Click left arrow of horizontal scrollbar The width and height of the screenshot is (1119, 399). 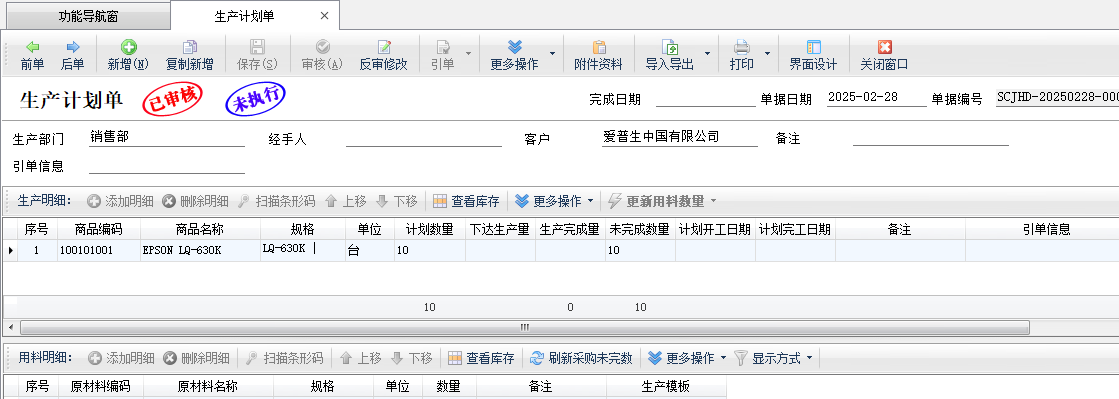tap(10, 328)
